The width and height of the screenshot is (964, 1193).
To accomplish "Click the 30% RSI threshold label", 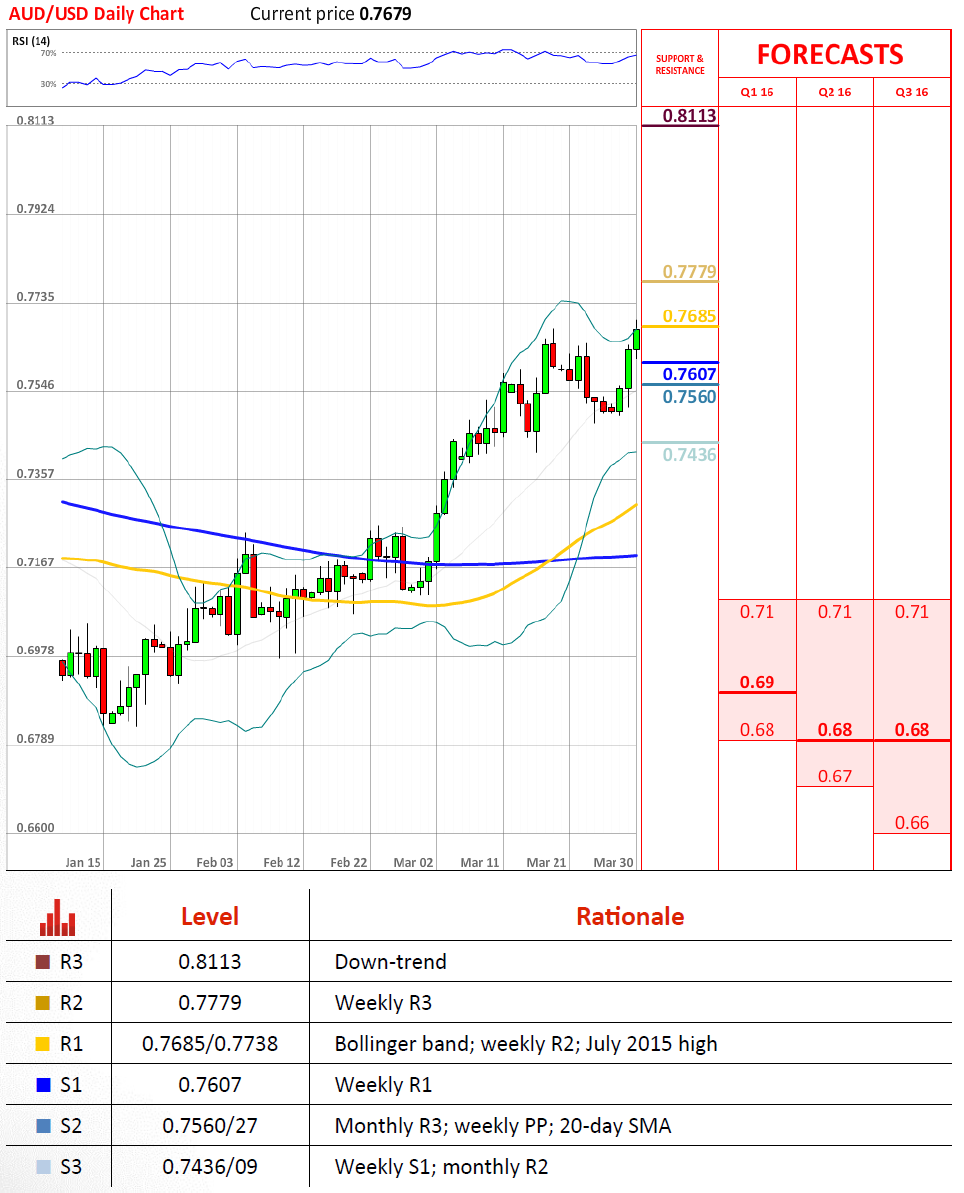I will [48, 84].
